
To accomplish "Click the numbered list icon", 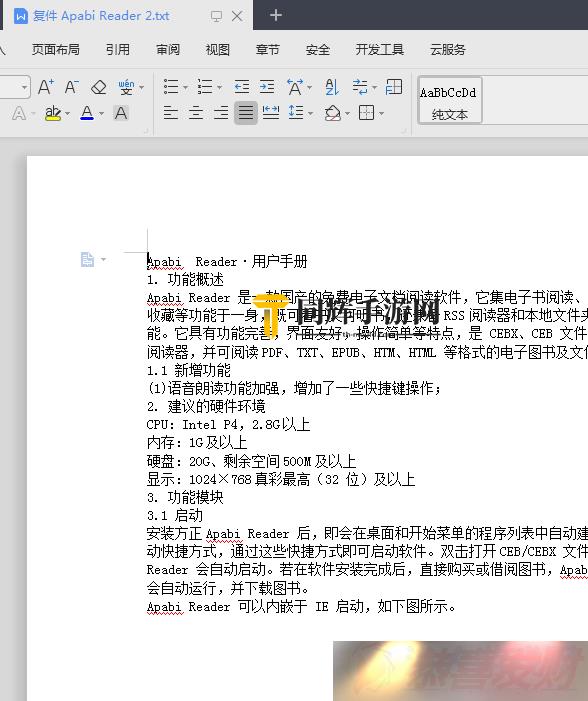I will tap(205, 87).
